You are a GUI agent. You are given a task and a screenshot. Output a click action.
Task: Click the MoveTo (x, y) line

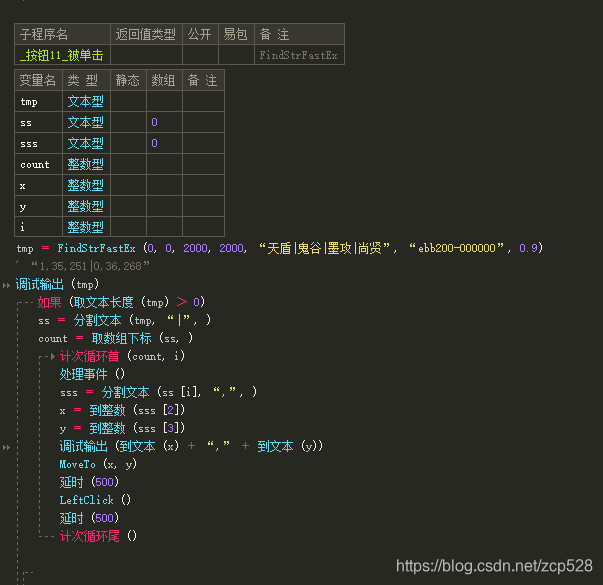[98, 464]
